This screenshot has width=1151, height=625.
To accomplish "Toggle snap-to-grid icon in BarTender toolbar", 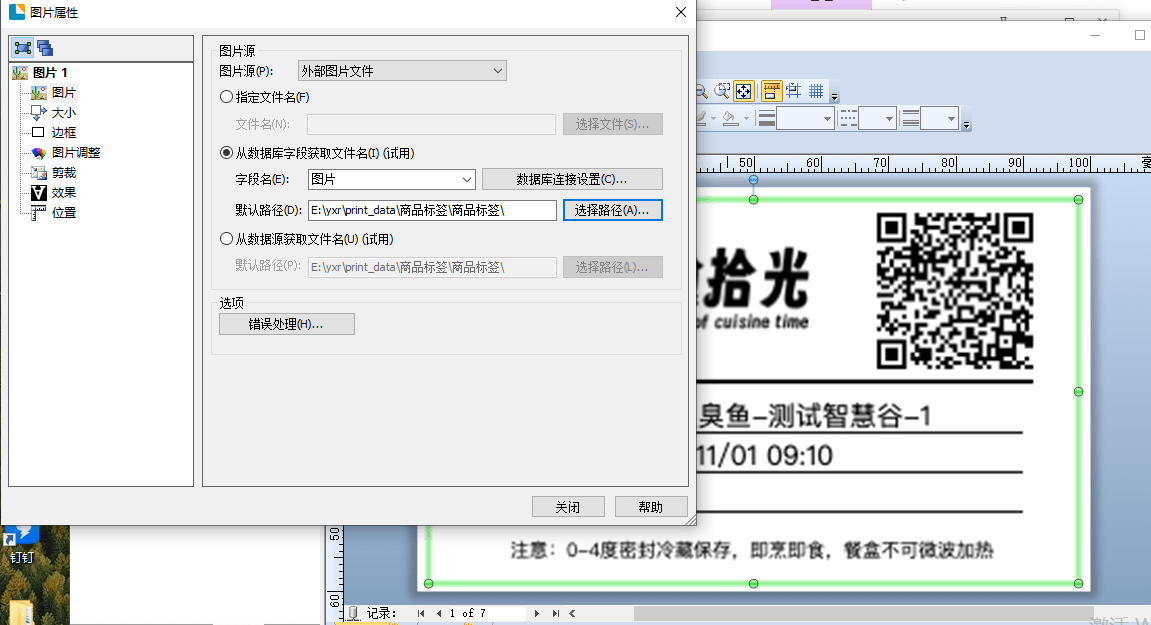I will tap(794, 90).
